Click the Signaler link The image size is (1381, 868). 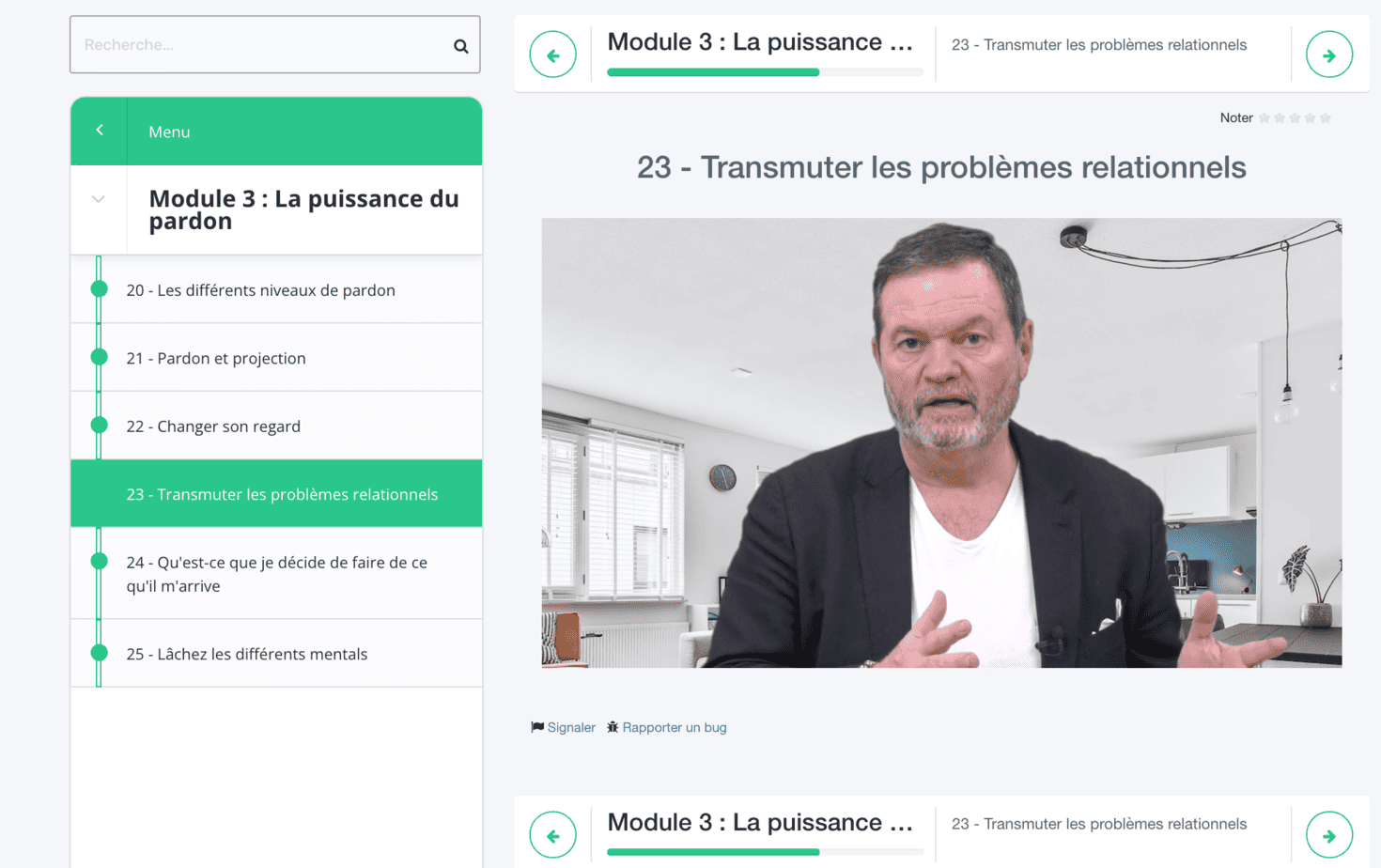(x=571, y=727)
